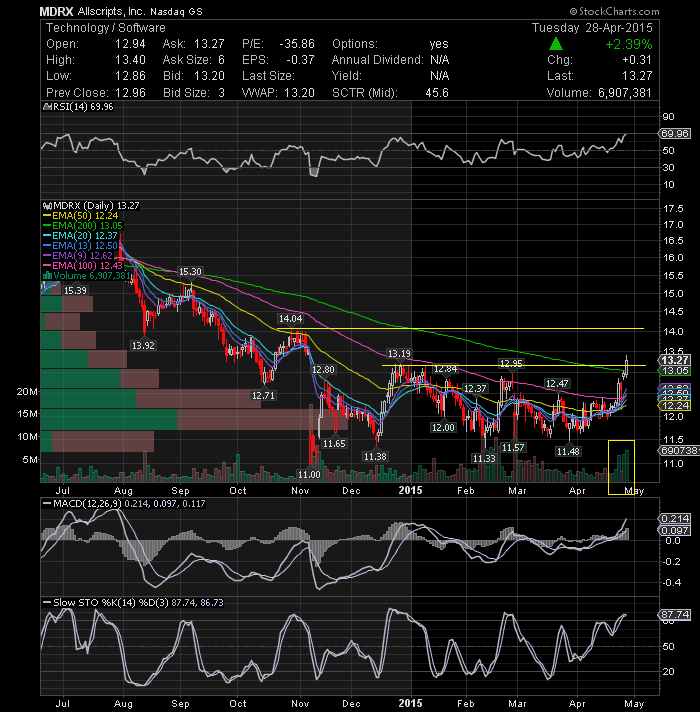Click the Options value yes
This screenshot has height=712, width=700.
point(439,44)
